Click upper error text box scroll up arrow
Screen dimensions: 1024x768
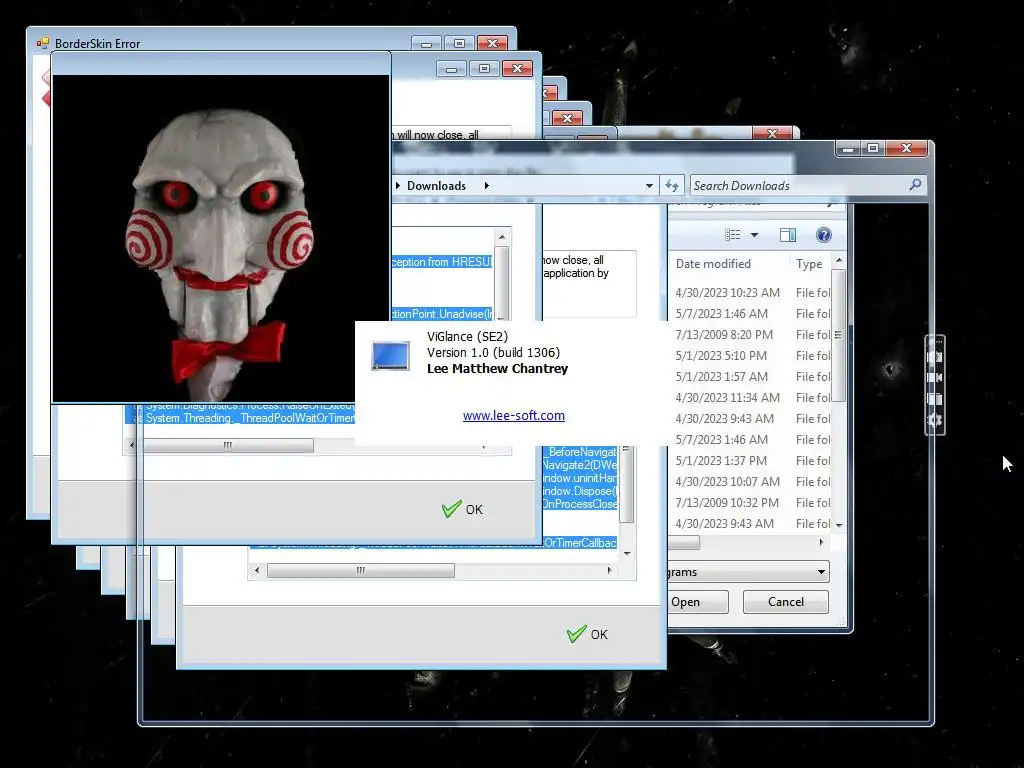[x=502, y=237]
